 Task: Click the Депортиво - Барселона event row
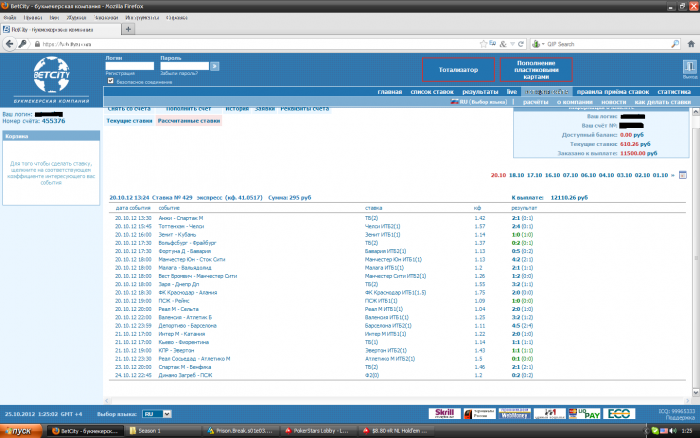click(x=397, y=325)
